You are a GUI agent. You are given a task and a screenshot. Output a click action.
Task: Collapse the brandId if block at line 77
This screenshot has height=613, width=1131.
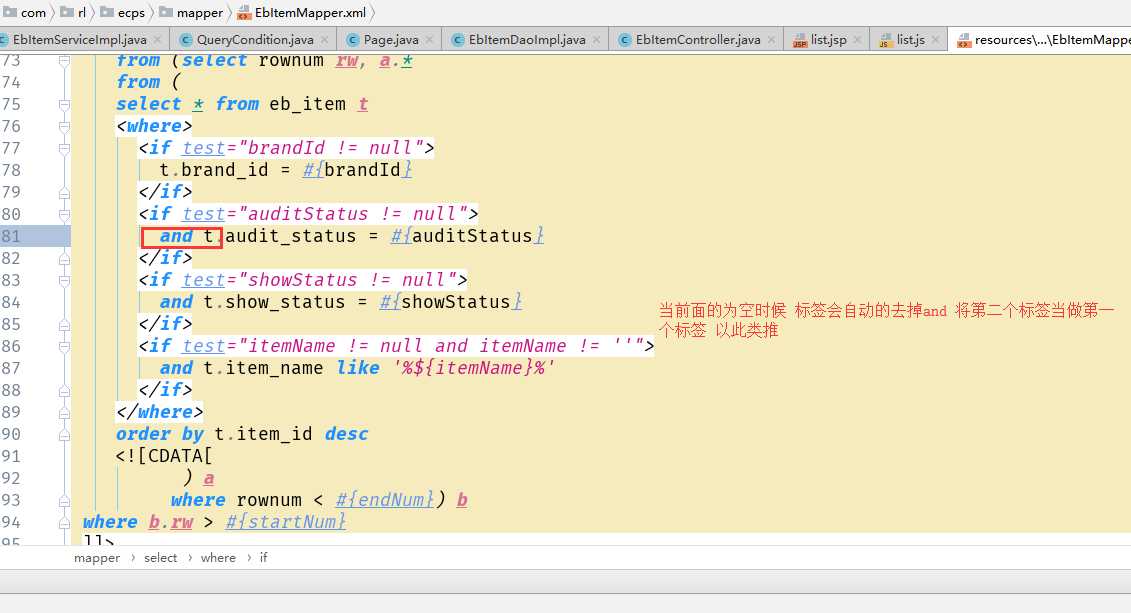click(x=64, y=148)
